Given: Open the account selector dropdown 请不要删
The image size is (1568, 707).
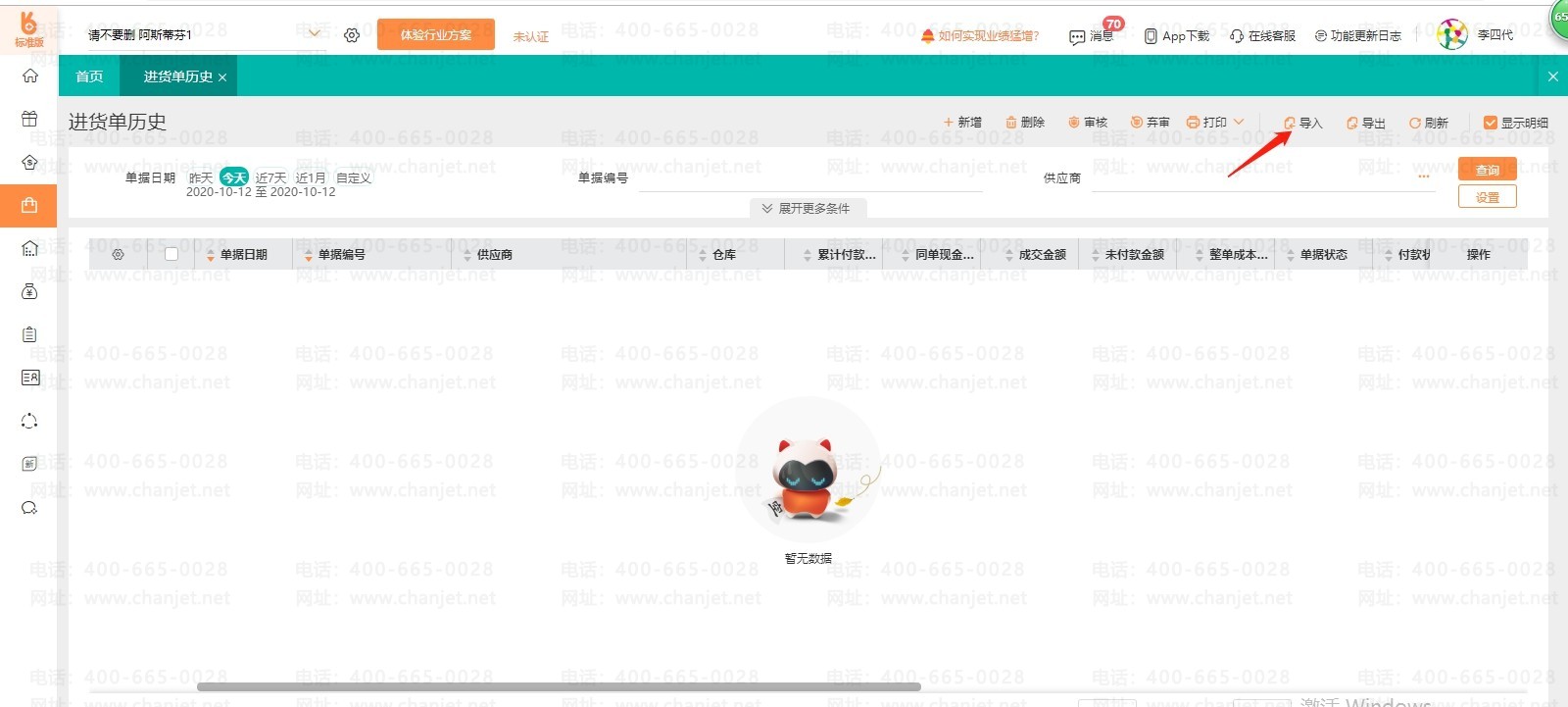Looking at the screenshot, I should pos(205,35).
